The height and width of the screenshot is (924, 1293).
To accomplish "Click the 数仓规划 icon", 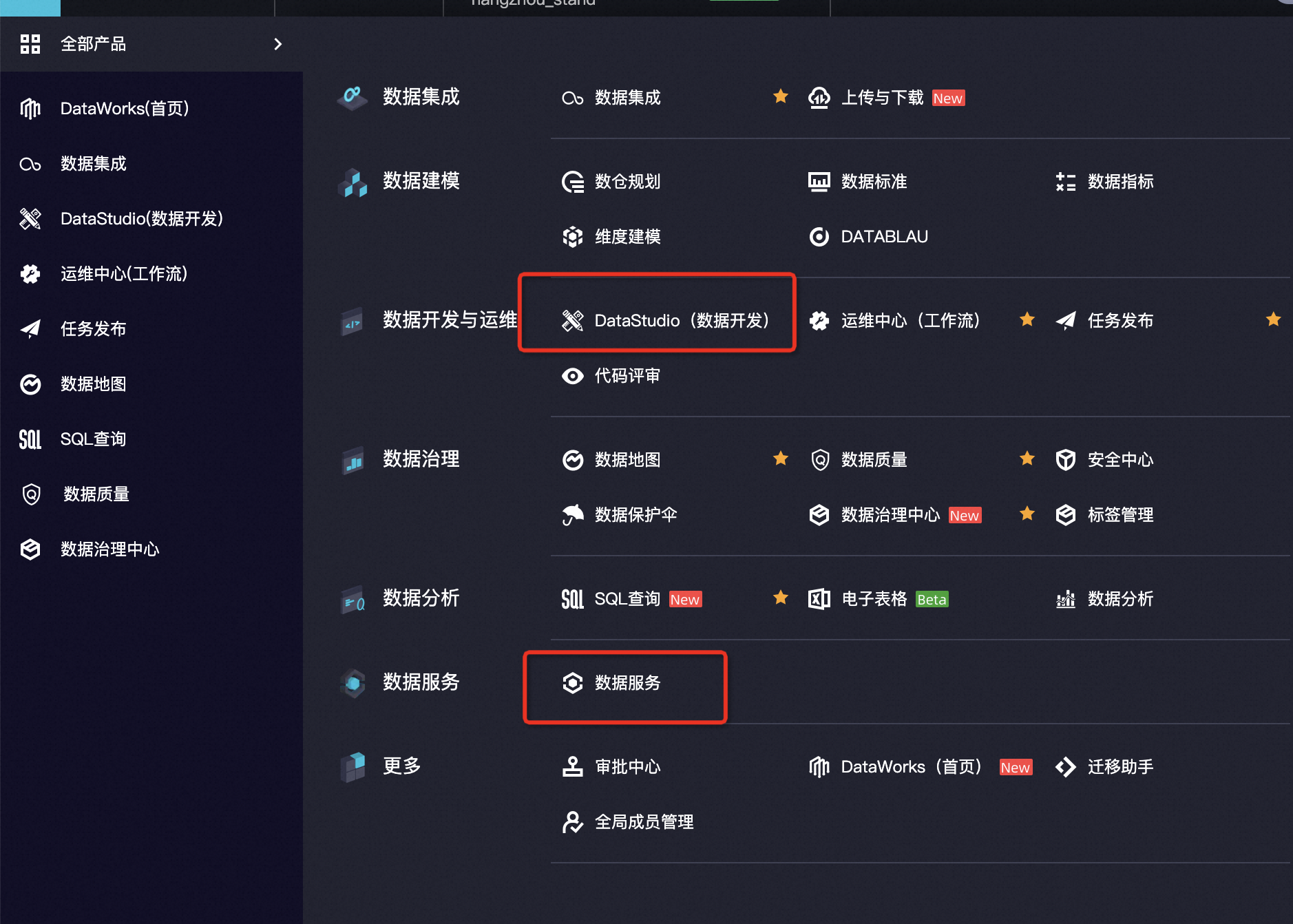I will coord(573,182).
